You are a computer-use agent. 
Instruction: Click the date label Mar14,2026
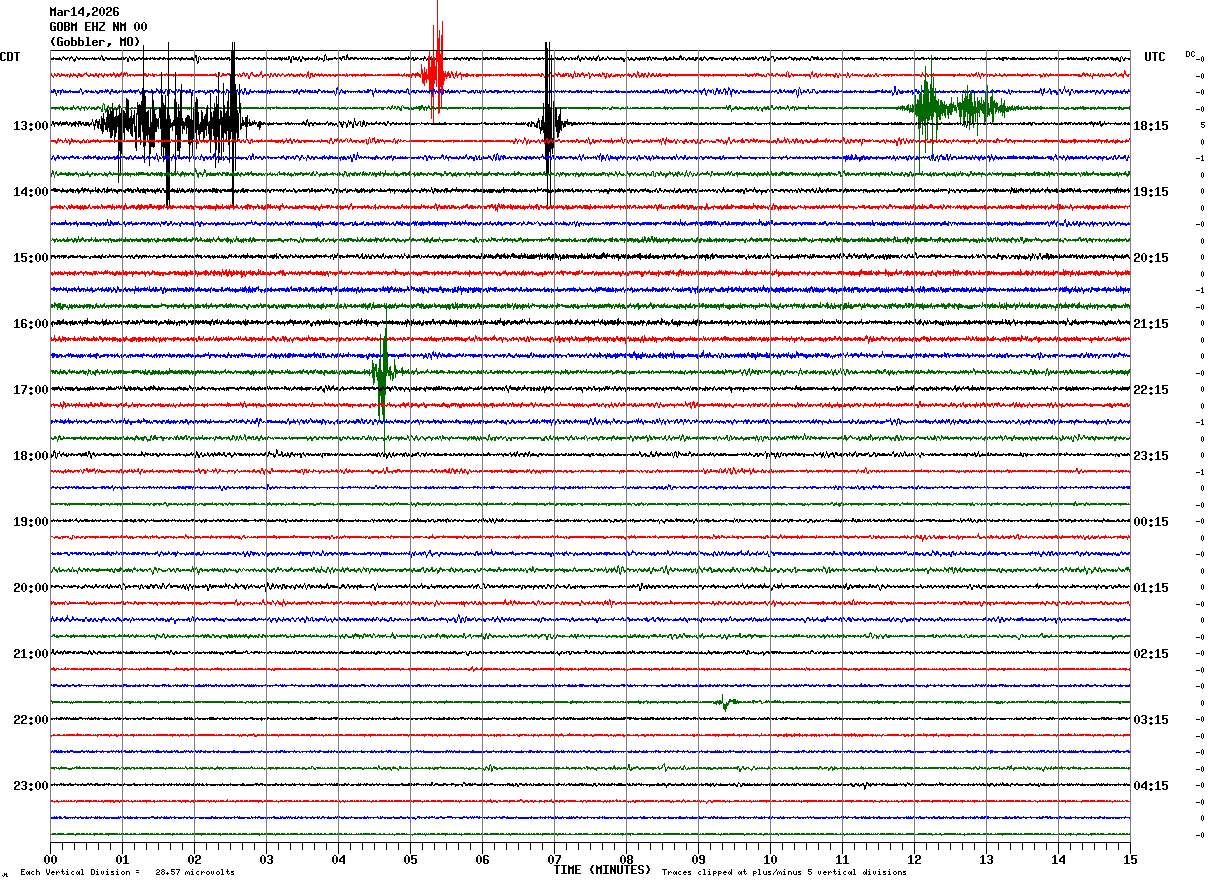(x=84, y=12)
